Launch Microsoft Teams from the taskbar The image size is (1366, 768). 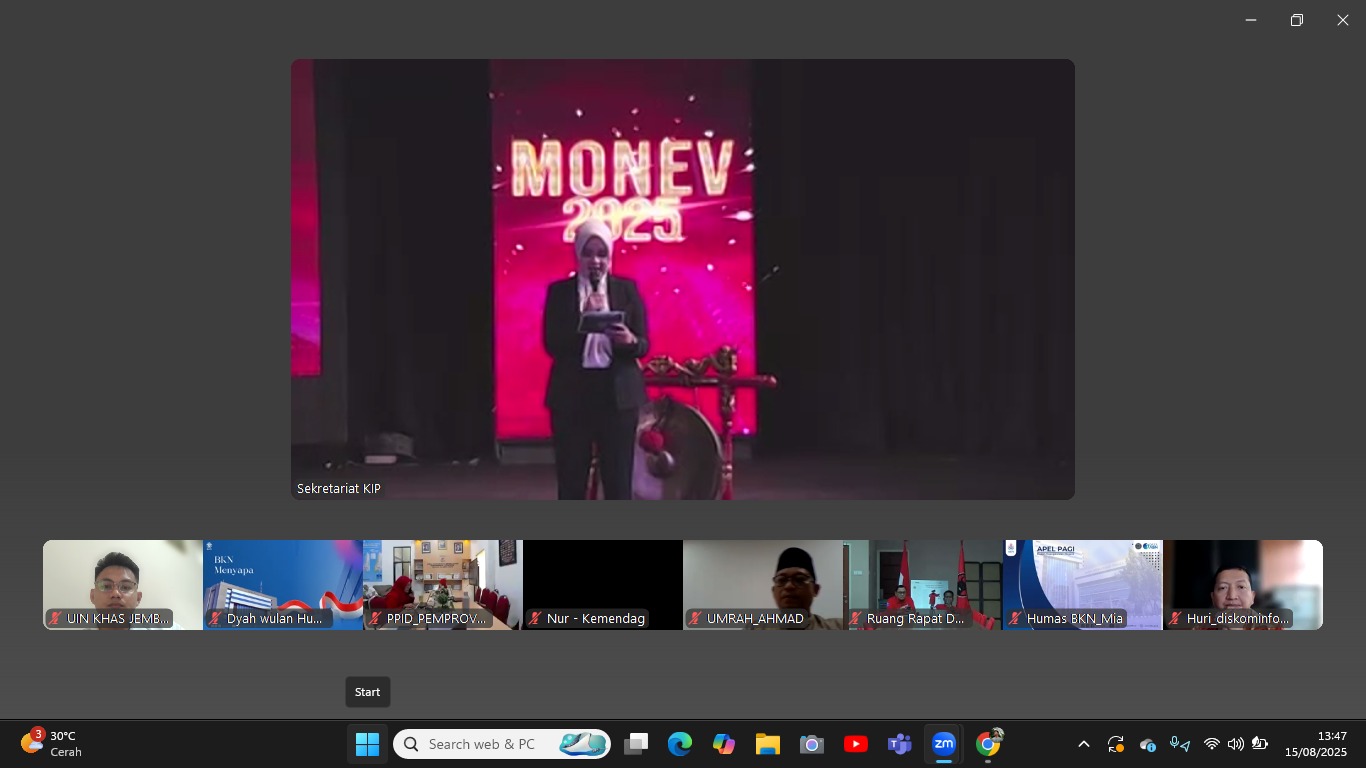coord(900,744)
